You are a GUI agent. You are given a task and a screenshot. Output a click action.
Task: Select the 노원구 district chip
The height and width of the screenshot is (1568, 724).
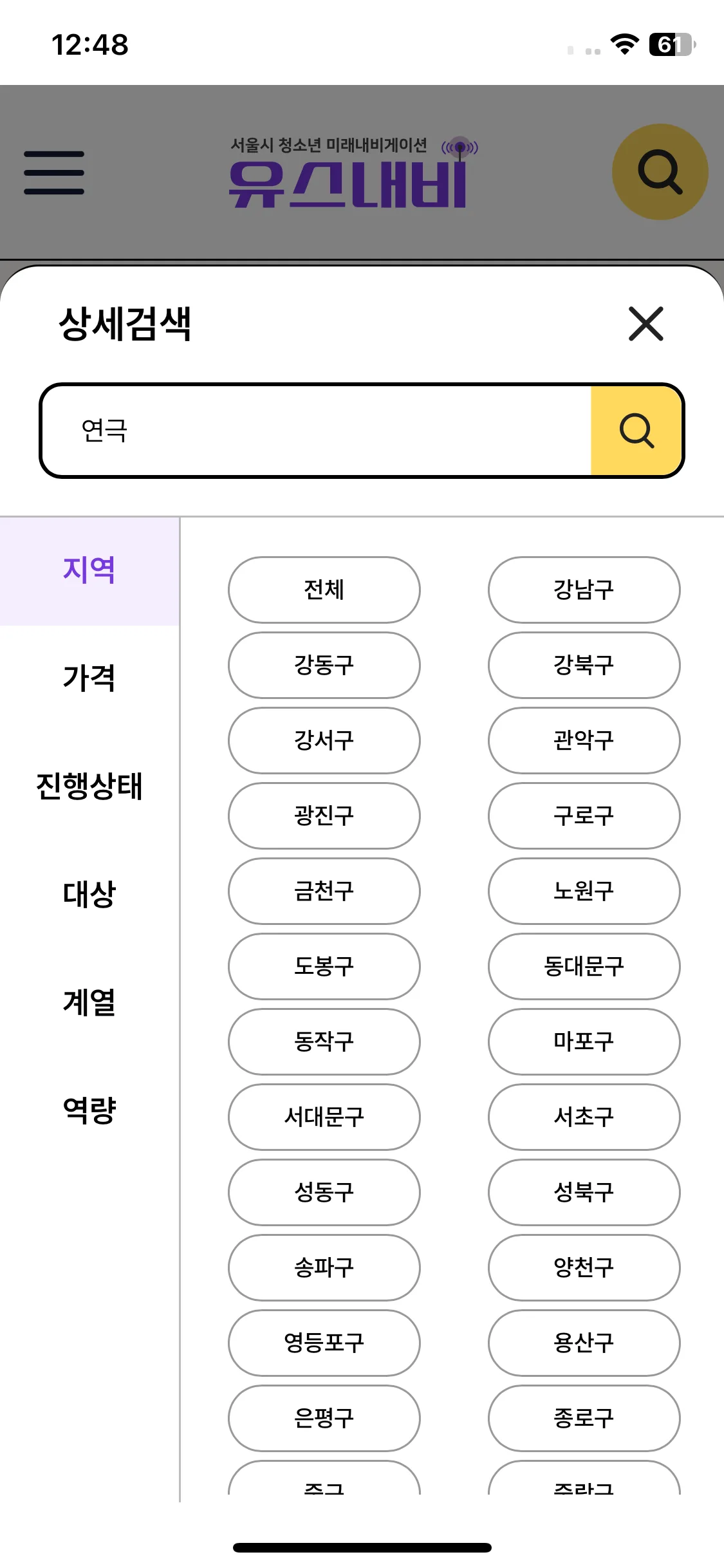[x=584, y=891]
